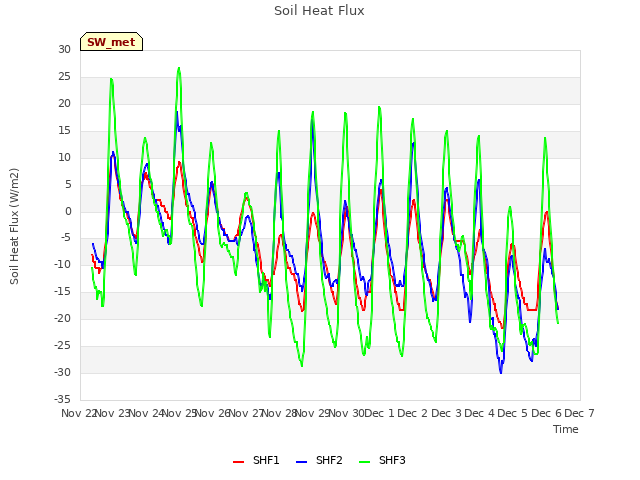Click the Dec 1 x-axis label
The width and height of the screenshot is (640, 480).
coord(380,413)
